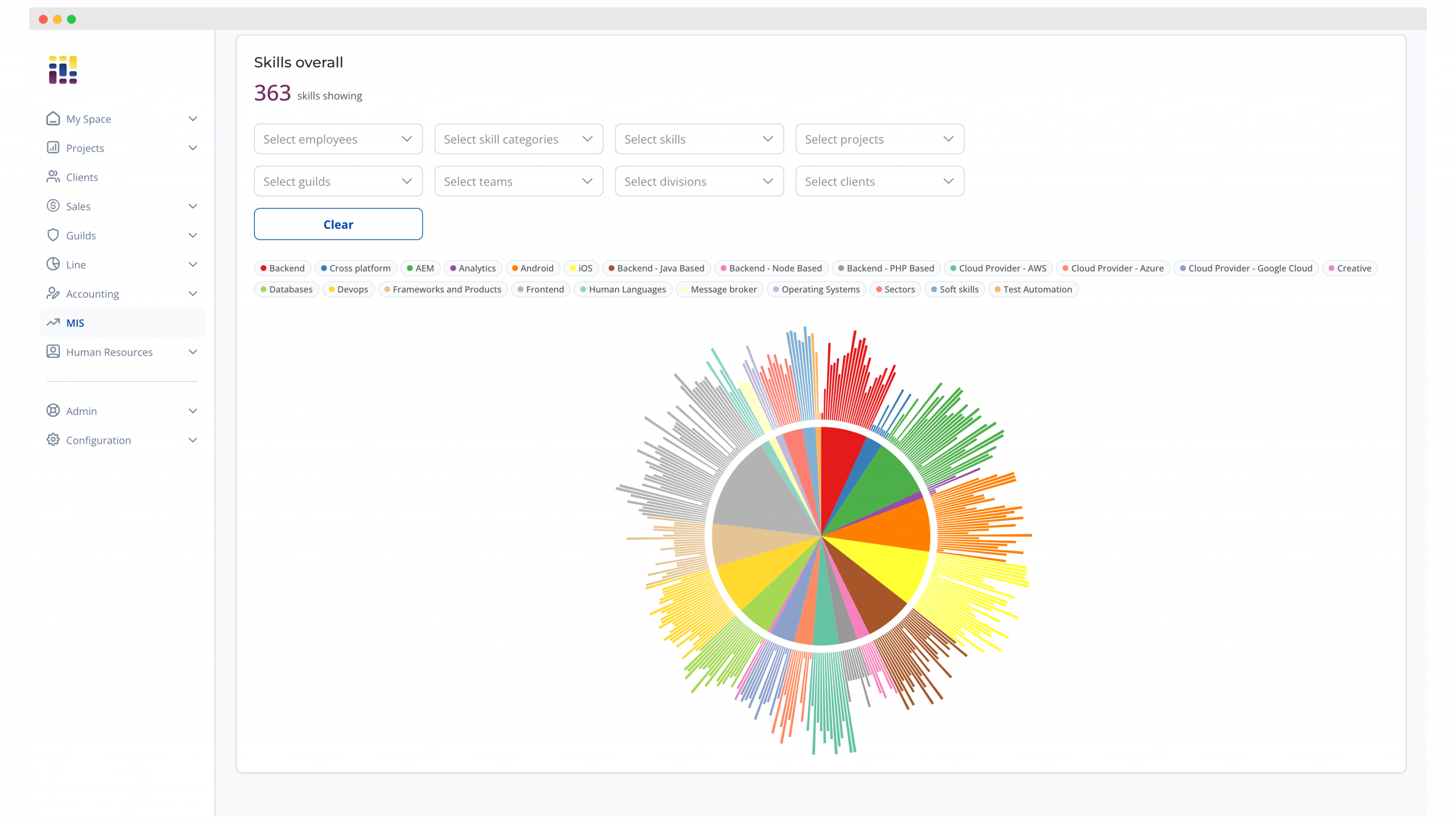
Task: Open the Select teams dropdown
Action: click(x=519, y=181)
